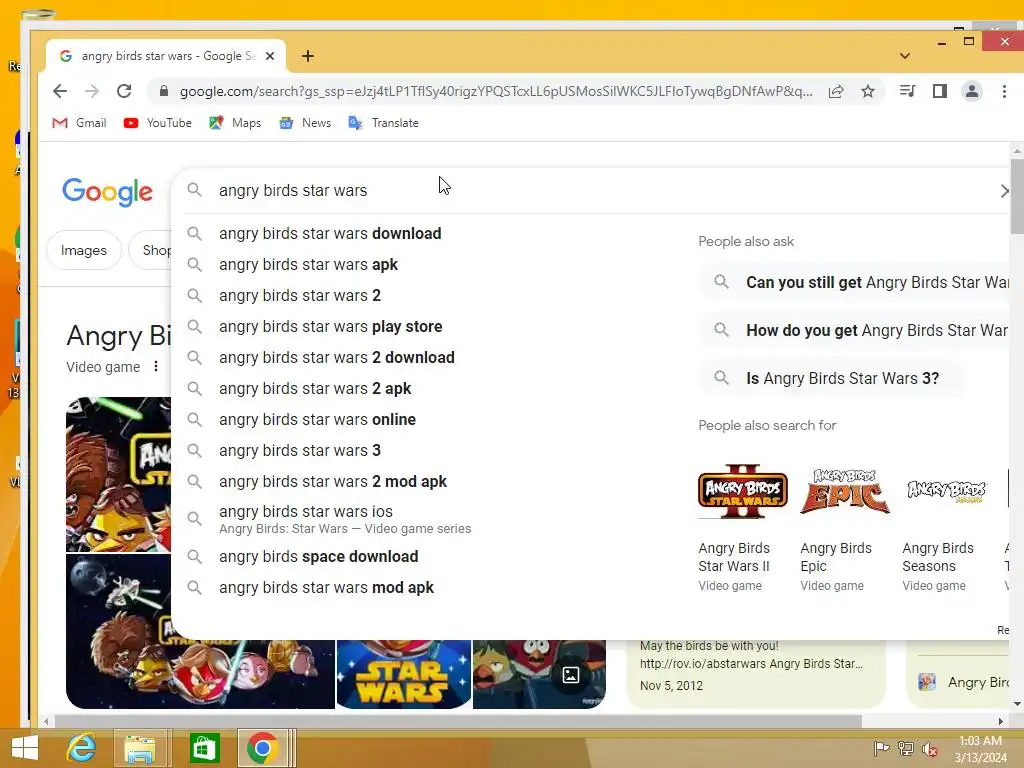Image resolution: width=1024 pixels, height=768 pixels.
Task: Open Windows Start button
Action: click(25, 748)
